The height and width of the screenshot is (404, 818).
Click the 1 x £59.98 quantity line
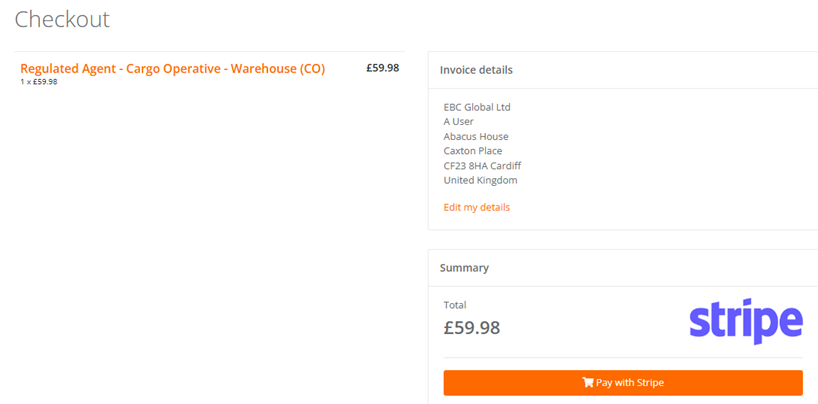click(x=39, y=82)
